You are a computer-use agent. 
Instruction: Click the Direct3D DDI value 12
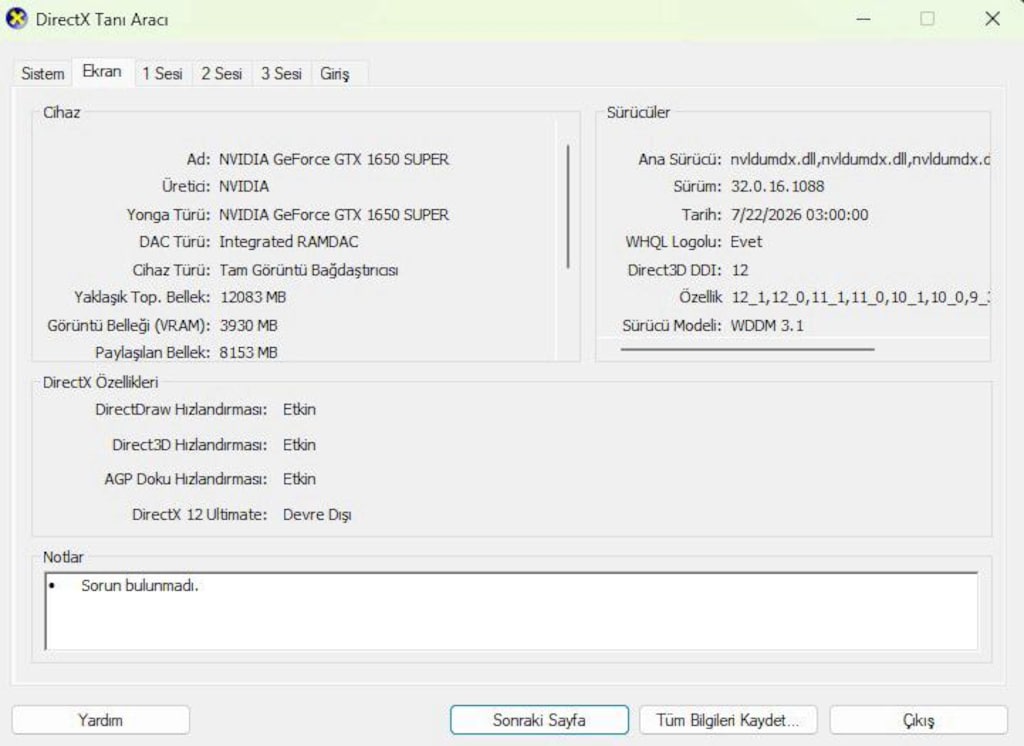pos(739,270)
